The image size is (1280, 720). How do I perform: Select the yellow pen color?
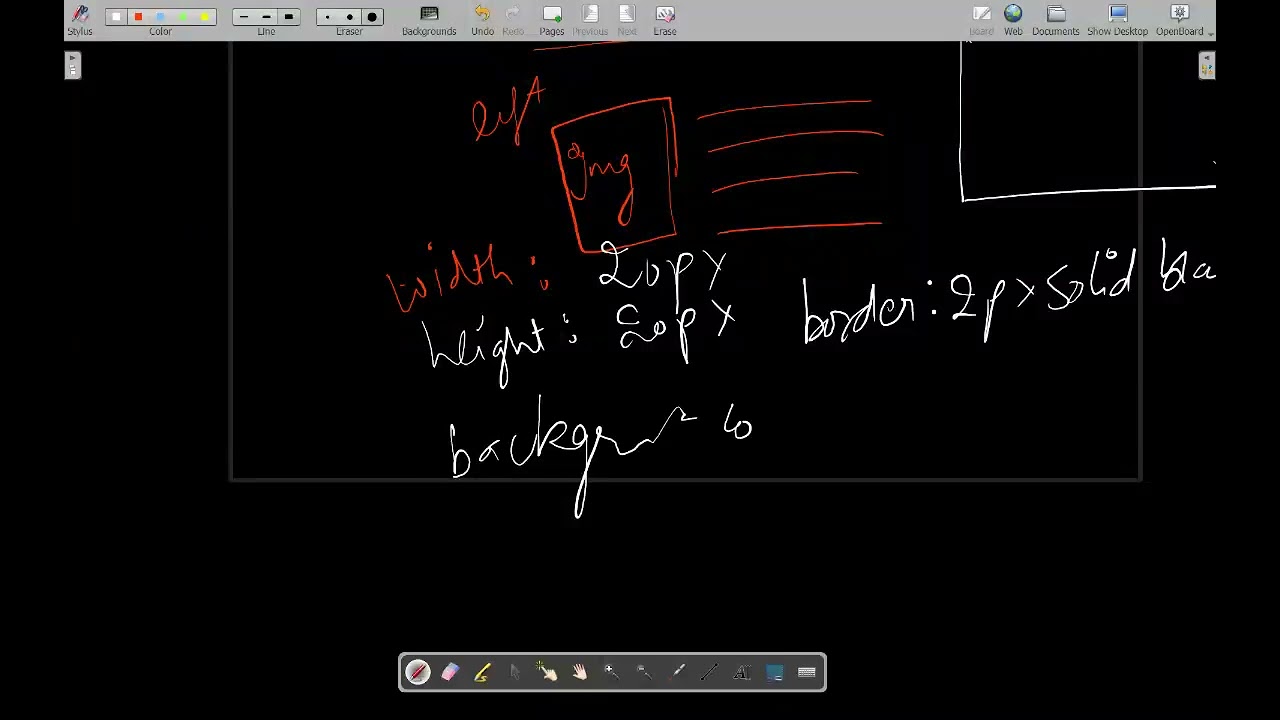[x=204, y=17]
